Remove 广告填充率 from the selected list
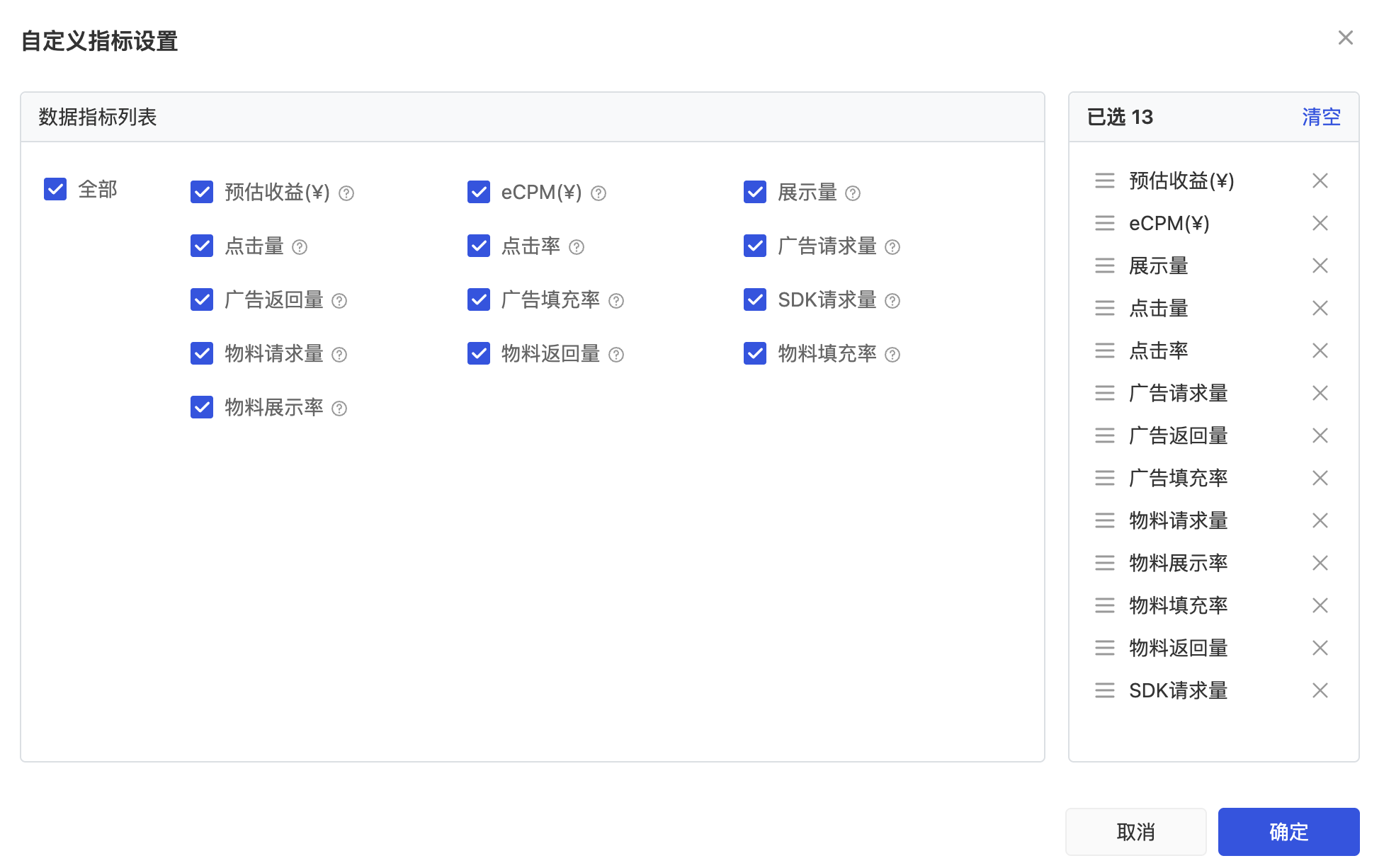Viewport: 1384px width, 868px height. [1320, 479]
